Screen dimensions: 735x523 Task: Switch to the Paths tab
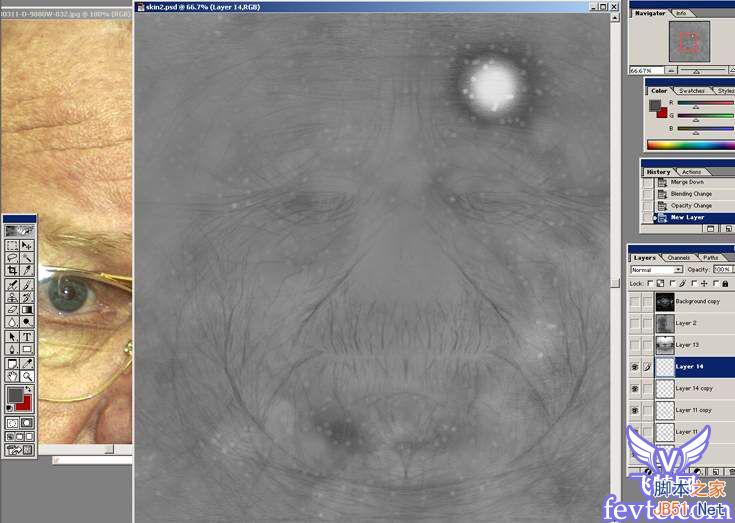point(711,258)
